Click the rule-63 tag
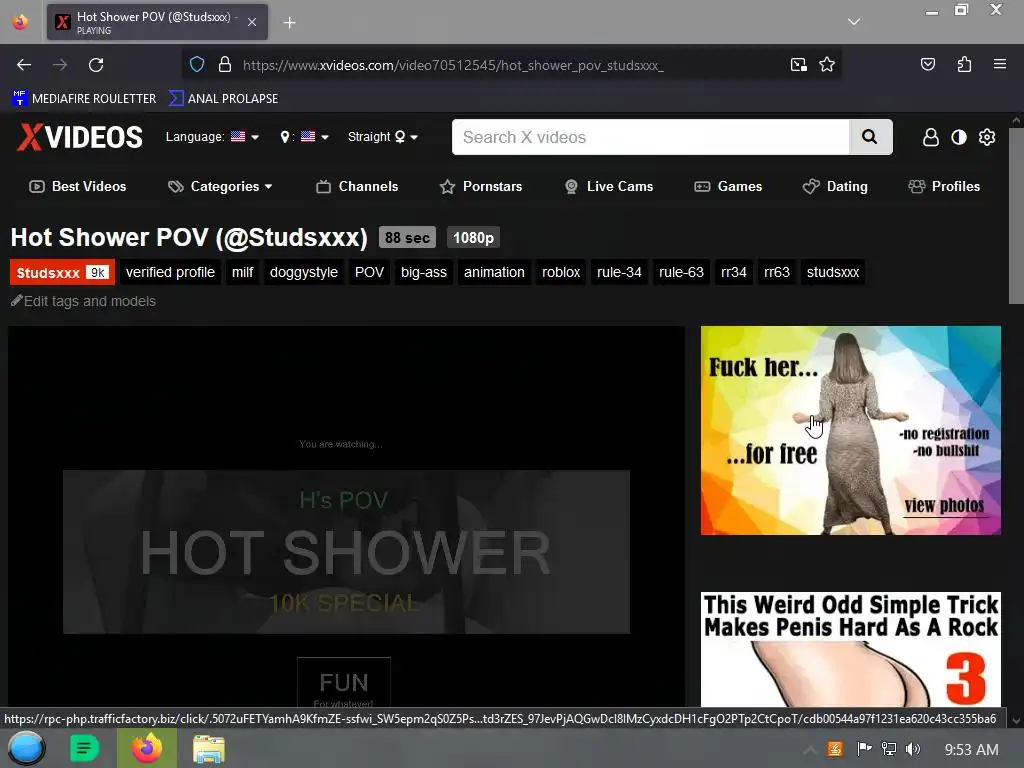The width and height of the screenshot is (1024, 768). coord(681,272)
